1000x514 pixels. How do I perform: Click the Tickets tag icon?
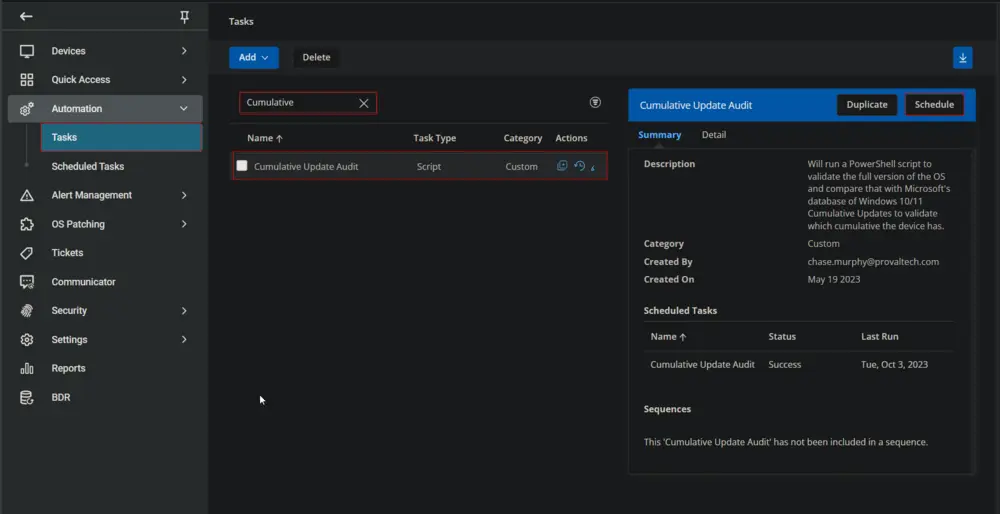click(x=27, y=253)
